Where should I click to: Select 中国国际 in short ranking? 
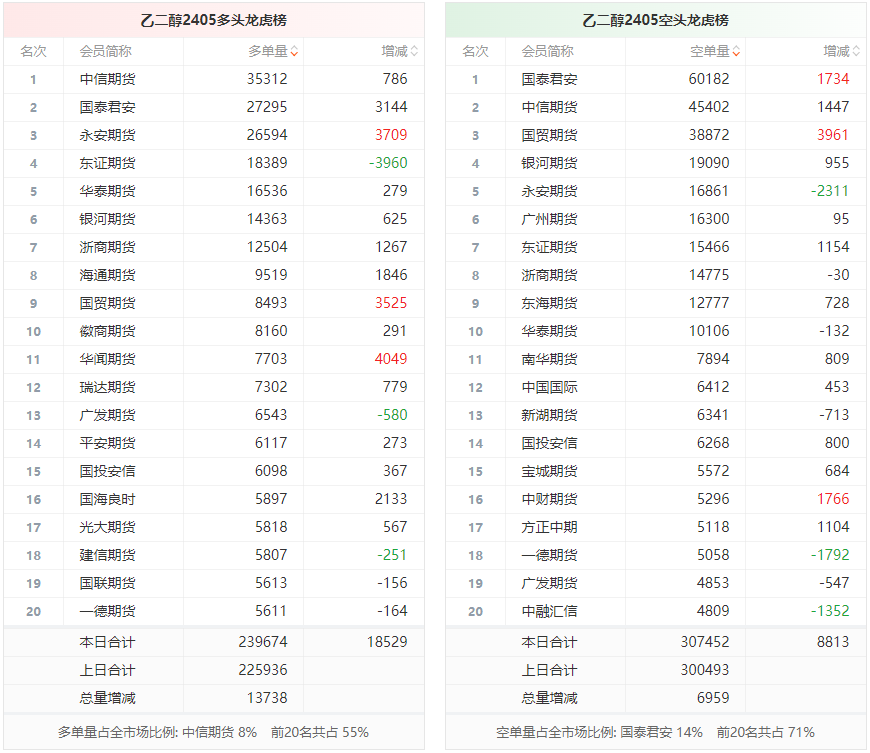point(549,387)
